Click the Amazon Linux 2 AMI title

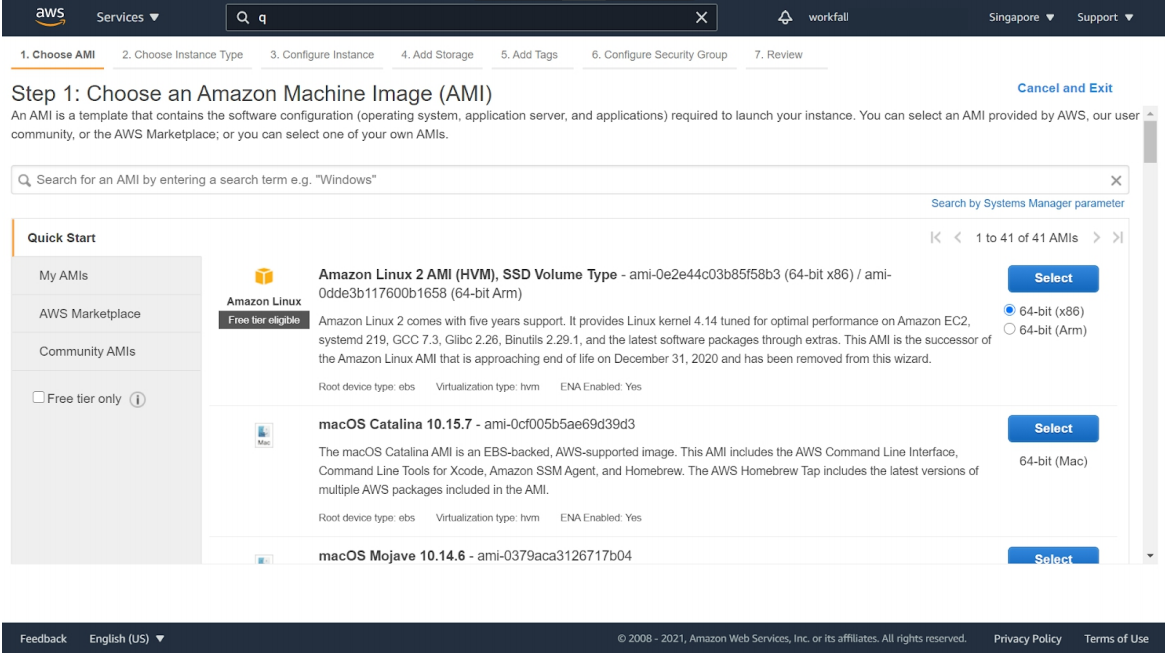tap(467, 274)
